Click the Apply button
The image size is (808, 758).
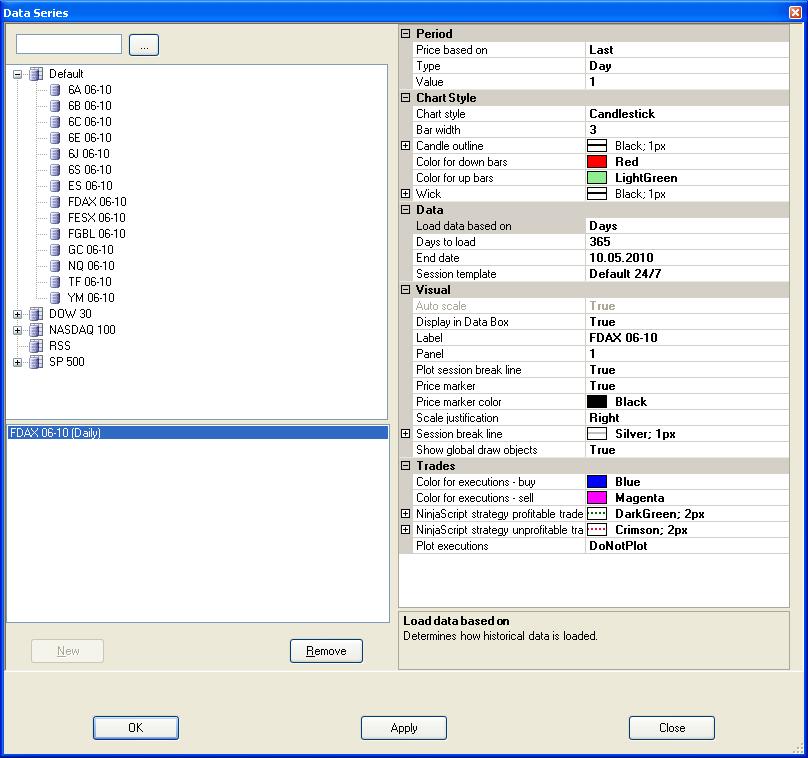click(x=404, y=728)
